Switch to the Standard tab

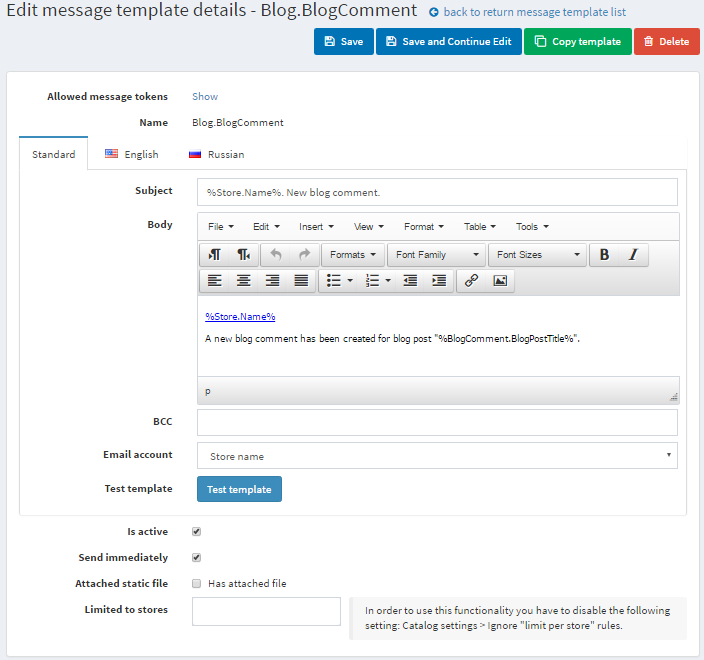53,154
